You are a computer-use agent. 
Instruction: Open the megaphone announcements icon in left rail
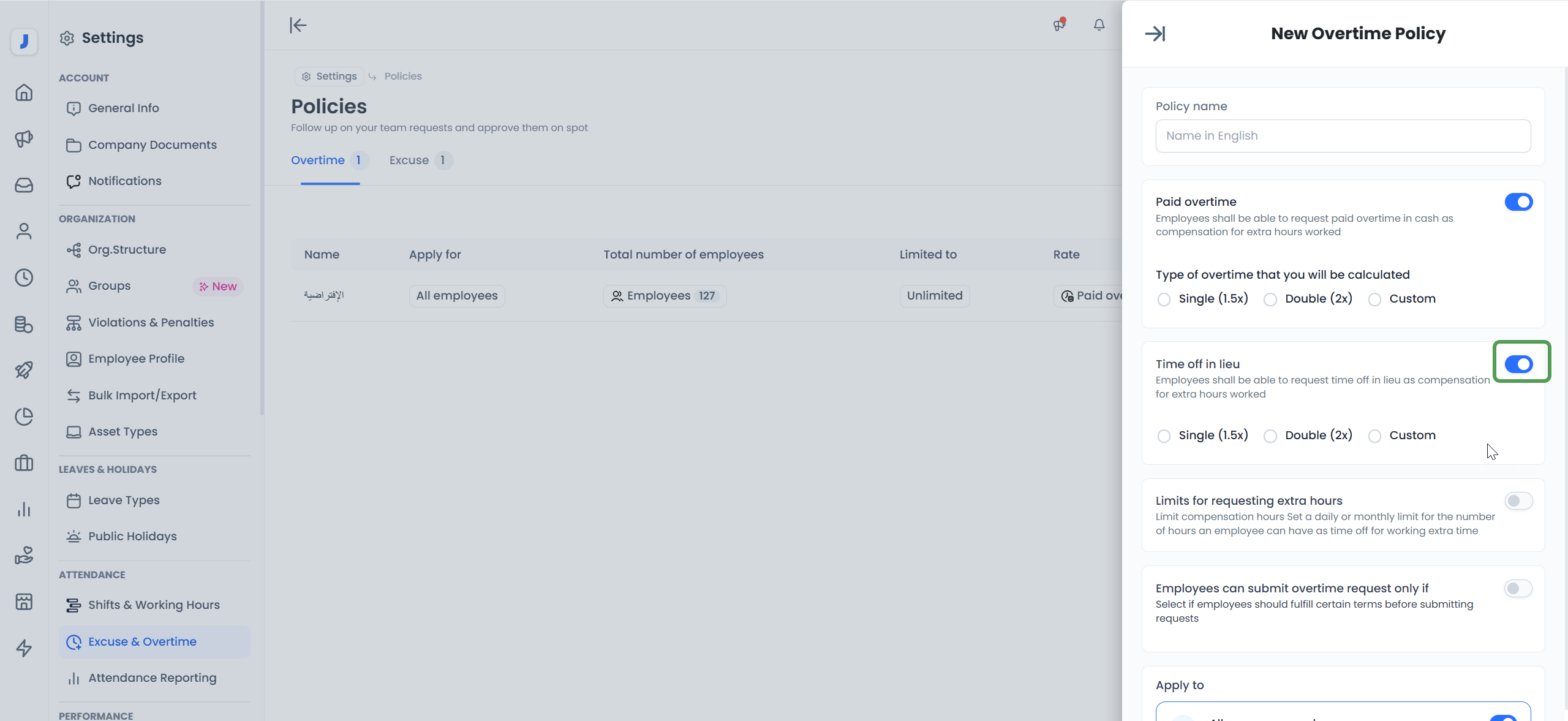tap(24, 139)
